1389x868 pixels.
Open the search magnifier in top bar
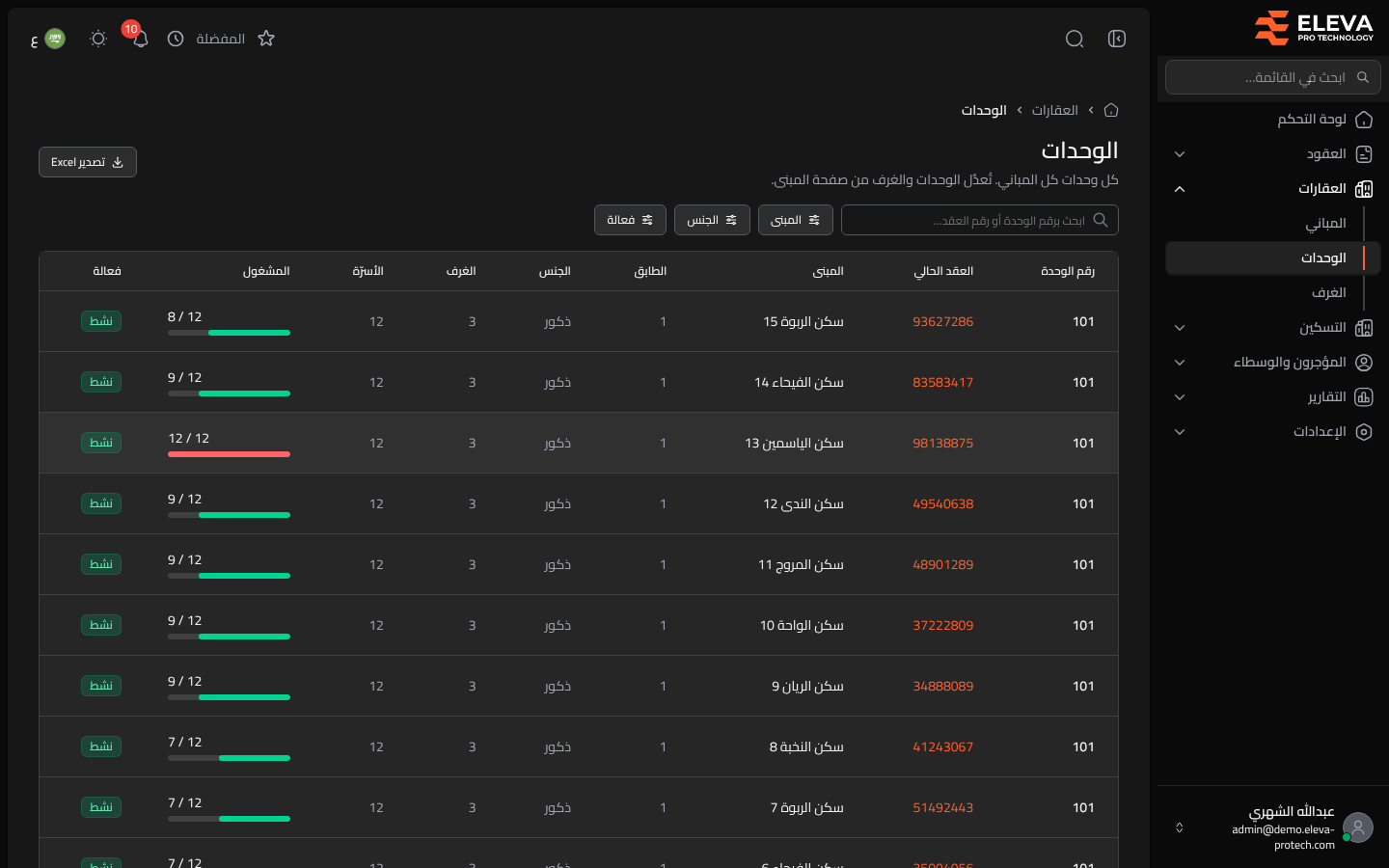point(1075,39)
